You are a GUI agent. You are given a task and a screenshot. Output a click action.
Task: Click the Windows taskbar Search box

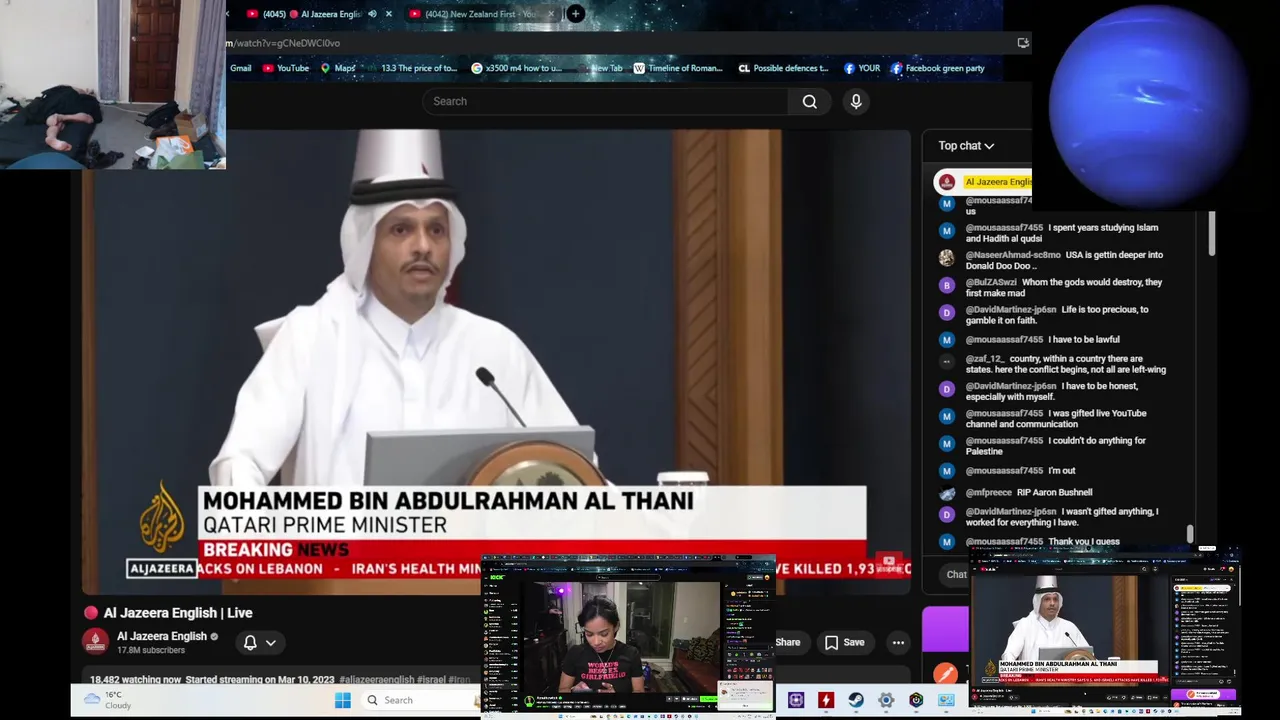coord(419,700)
